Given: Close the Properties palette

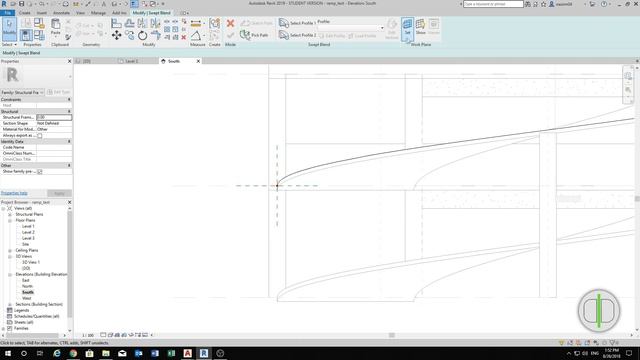Looking at the screenshot, I should pyautogui.click(x=69, y=61).
